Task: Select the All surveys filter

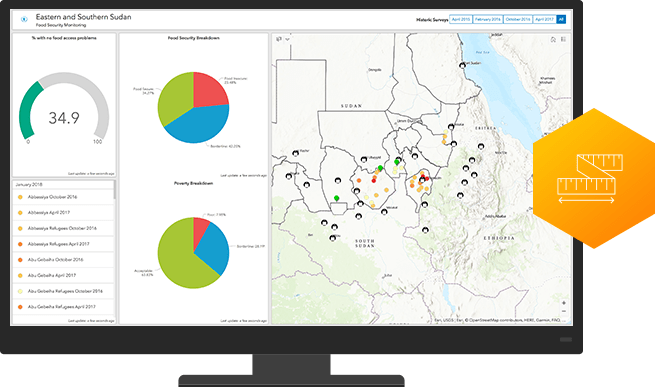Action: tap(561, 19)
